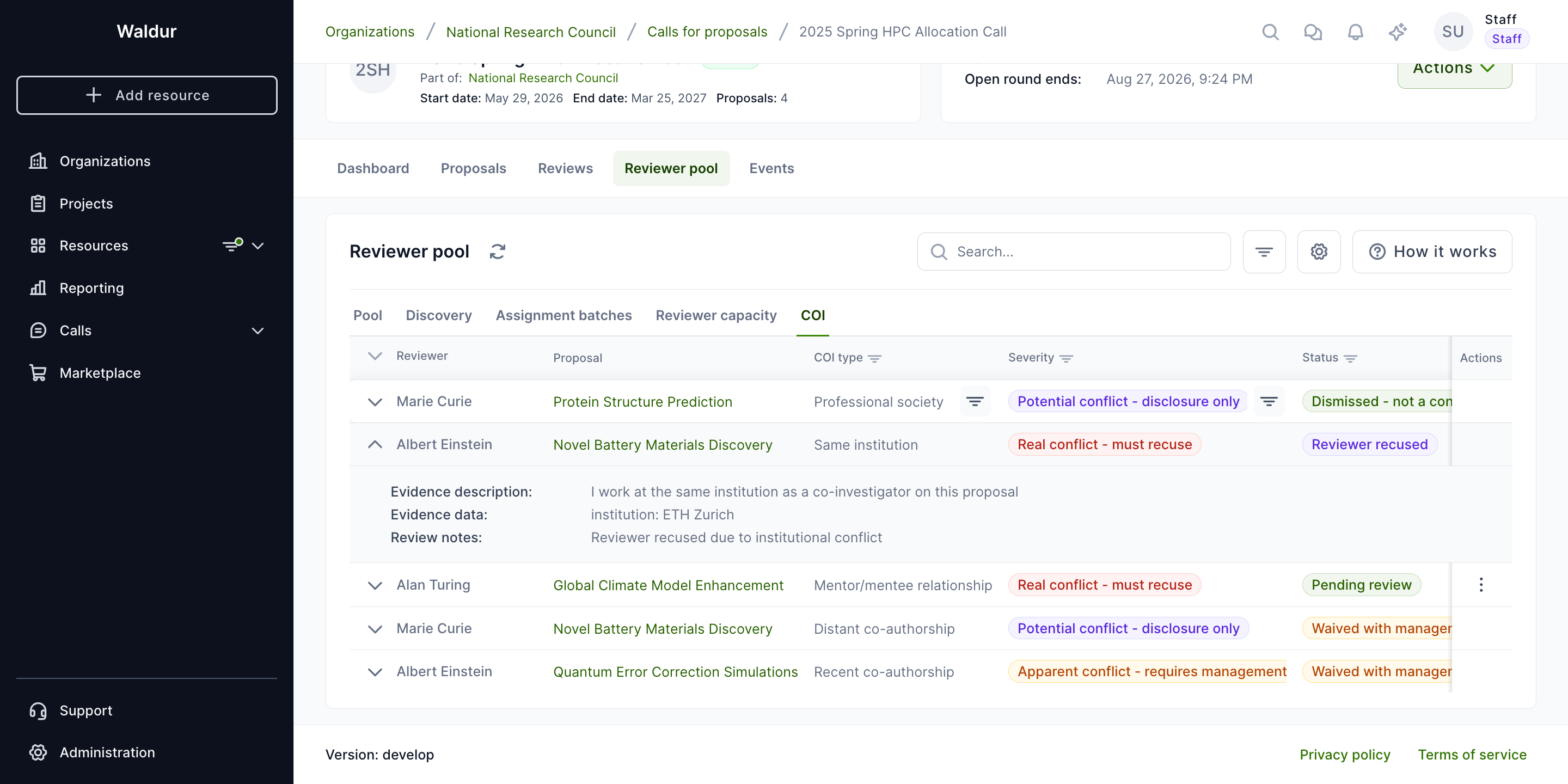This screenshot has height=784, width=1568.
Task: Filter by Professional society COI type
Action: (975, 401)
